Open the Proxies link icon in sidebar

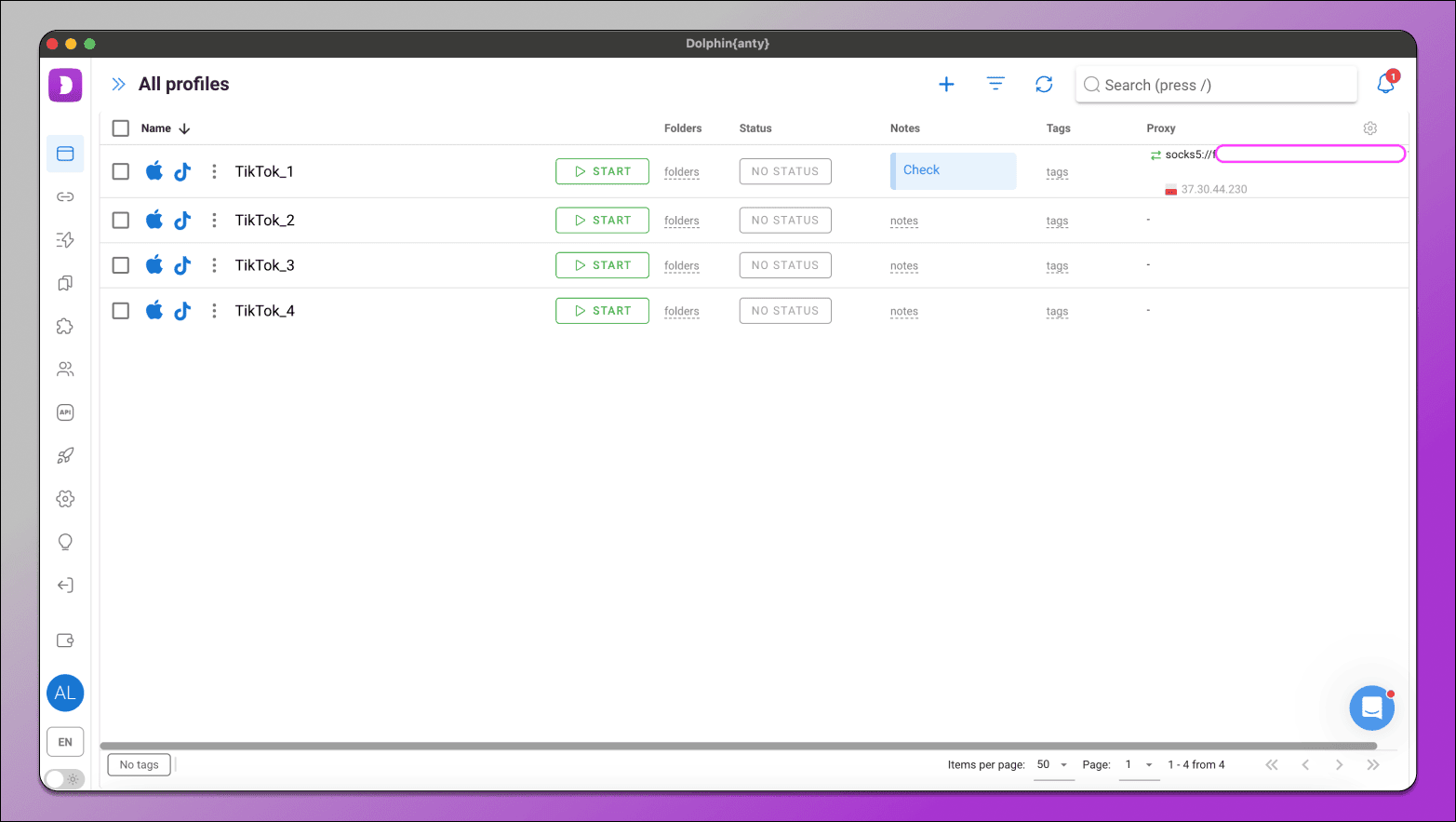point(65,196)
